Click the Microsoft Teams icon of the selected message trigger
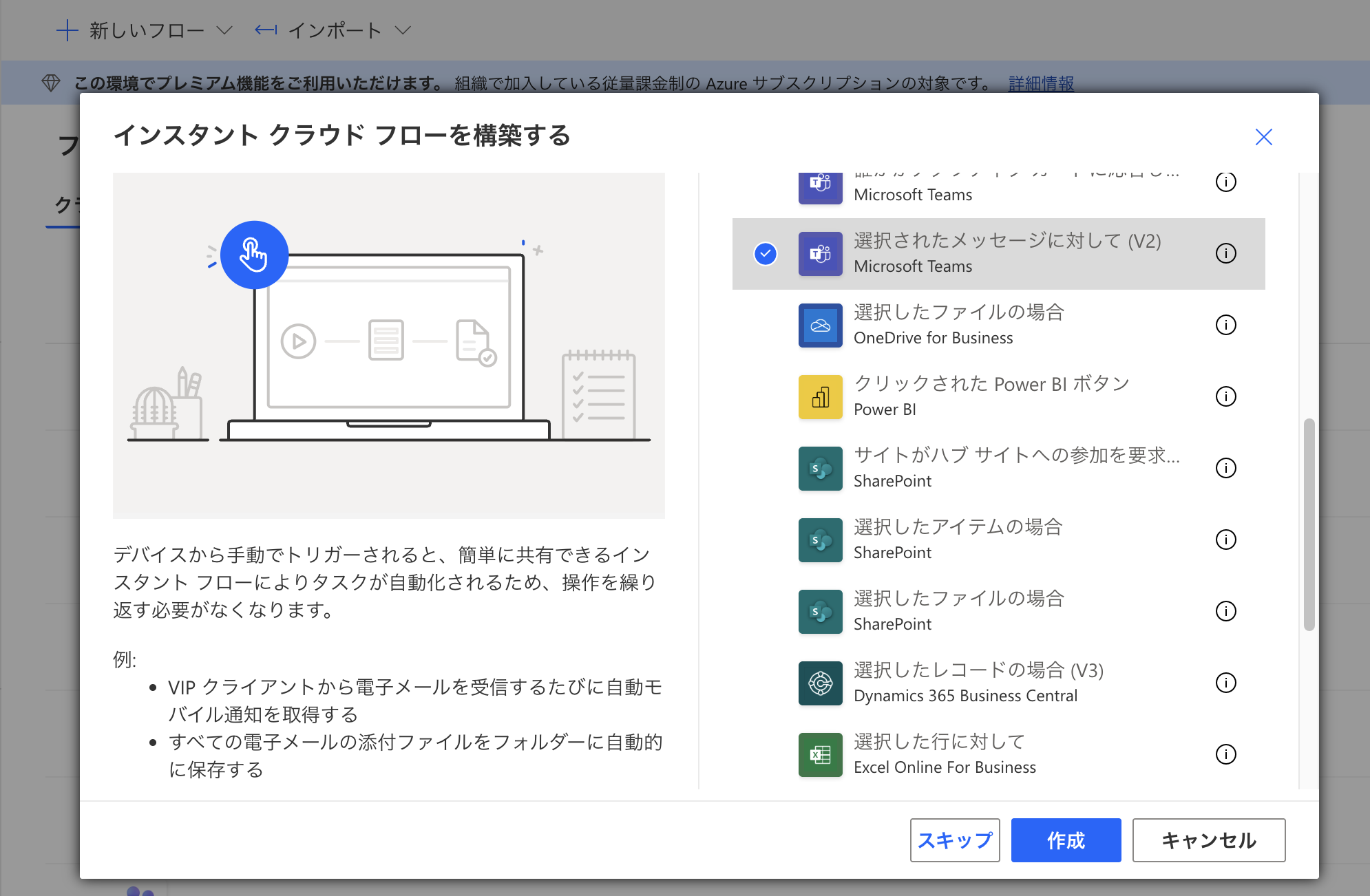Viewport: 1370px width, 896px height. [x=820, y=254]
